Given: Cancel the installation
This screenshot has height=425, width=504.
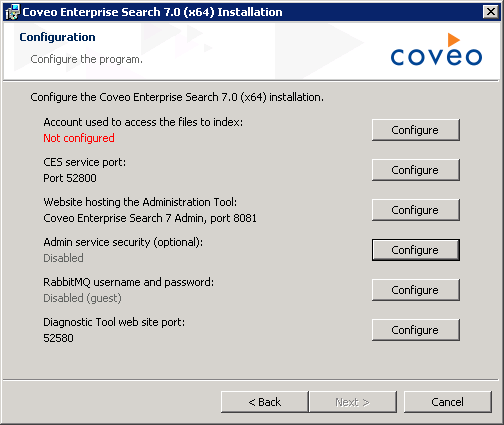Looking at the screenshot, I should tap(448, 402).
